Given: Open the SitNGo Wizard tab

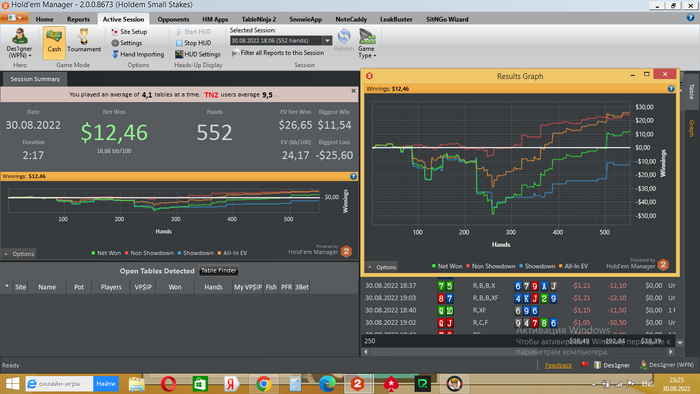Looking at the screenshot, I should (447, 19).
